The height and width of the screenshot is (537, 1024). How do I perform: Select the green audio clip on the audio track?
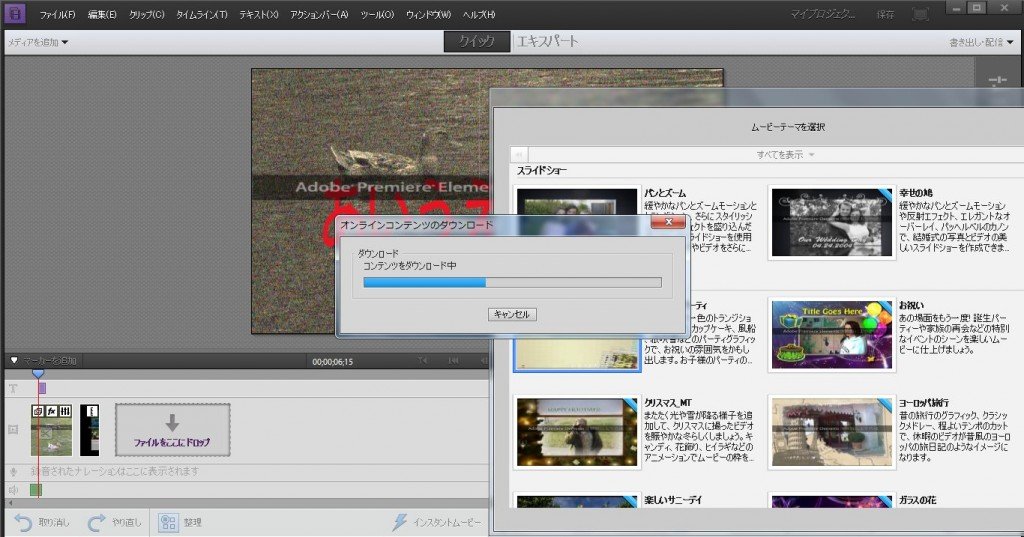click(36, 489)
